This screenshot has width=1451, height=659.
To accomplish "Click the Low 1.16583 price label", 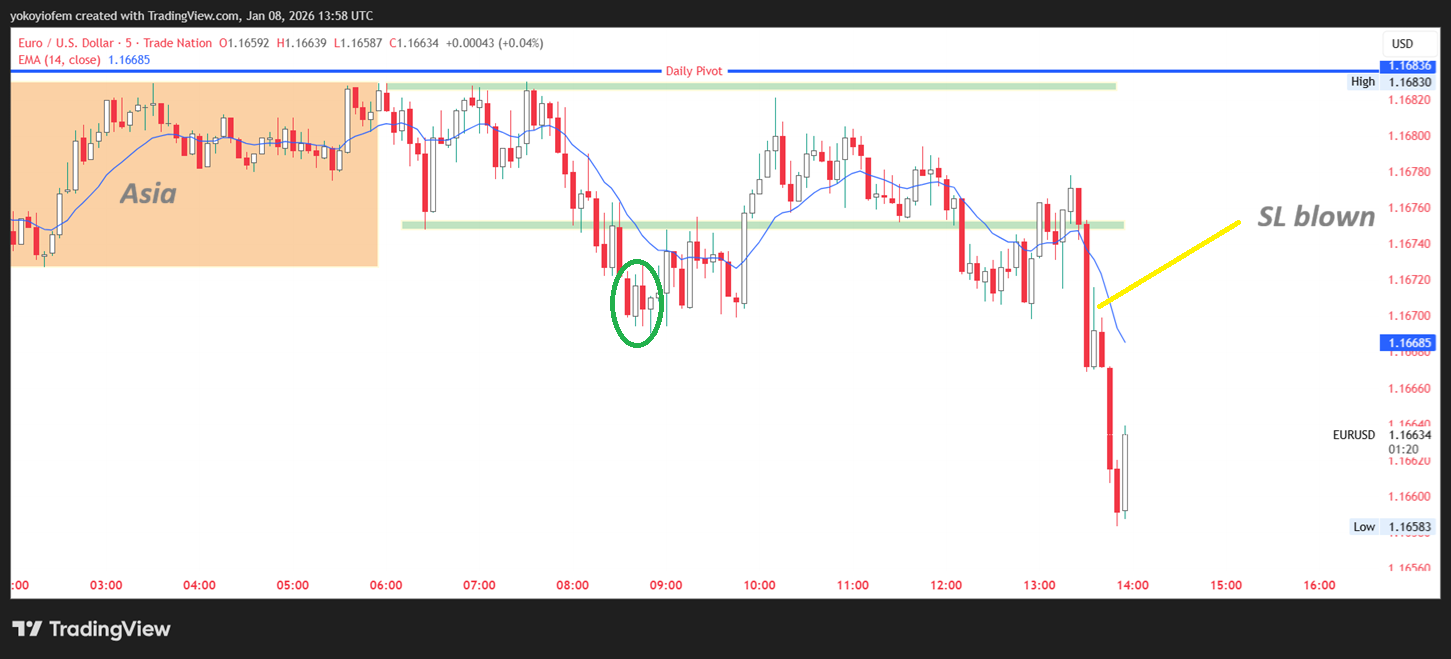I will pyautogui.click(x=1391, y=527).
